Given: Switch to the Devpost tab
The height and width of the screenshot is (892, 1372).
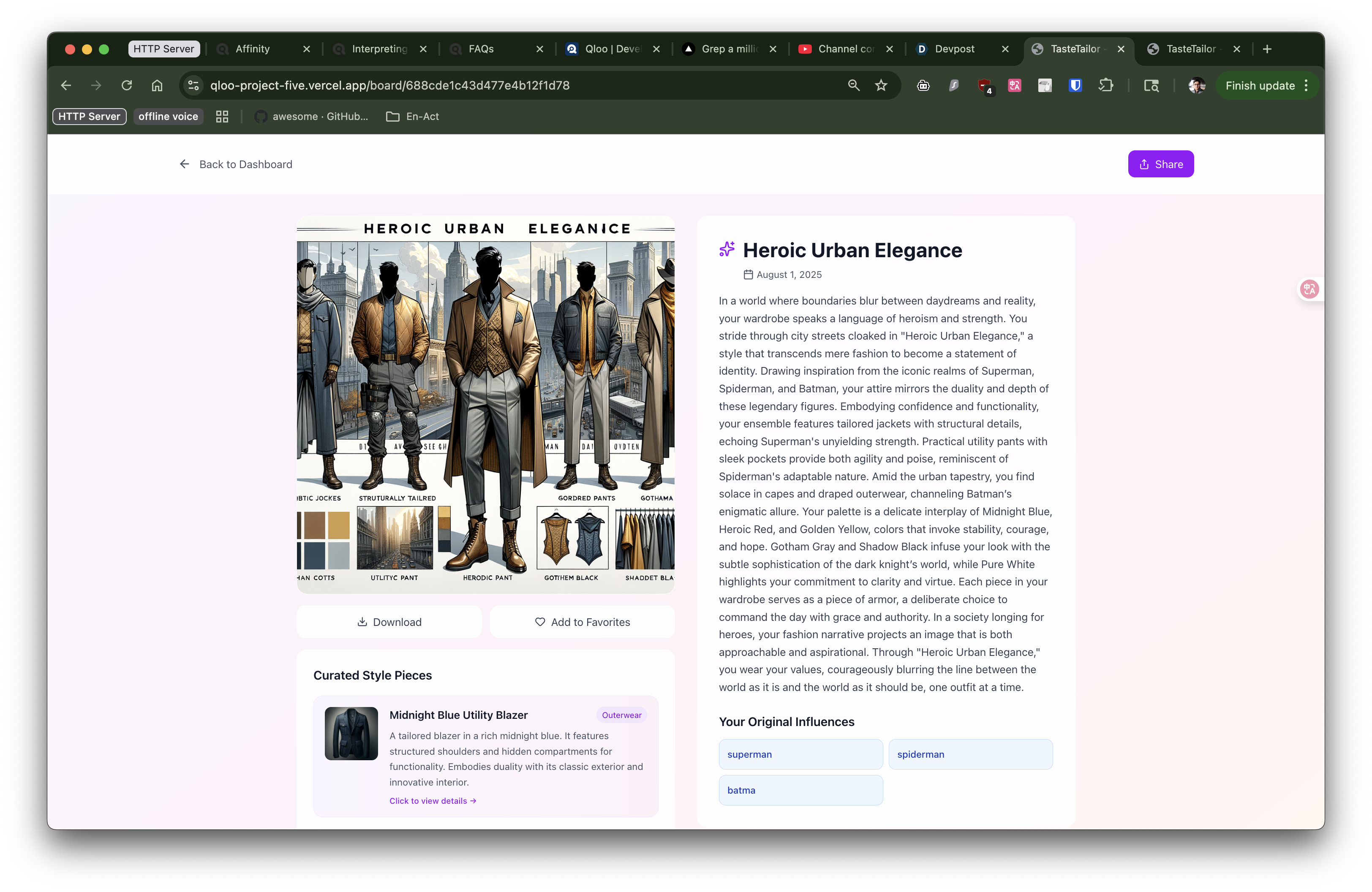Looking at the screenshot, I should [x=955, y=49].
